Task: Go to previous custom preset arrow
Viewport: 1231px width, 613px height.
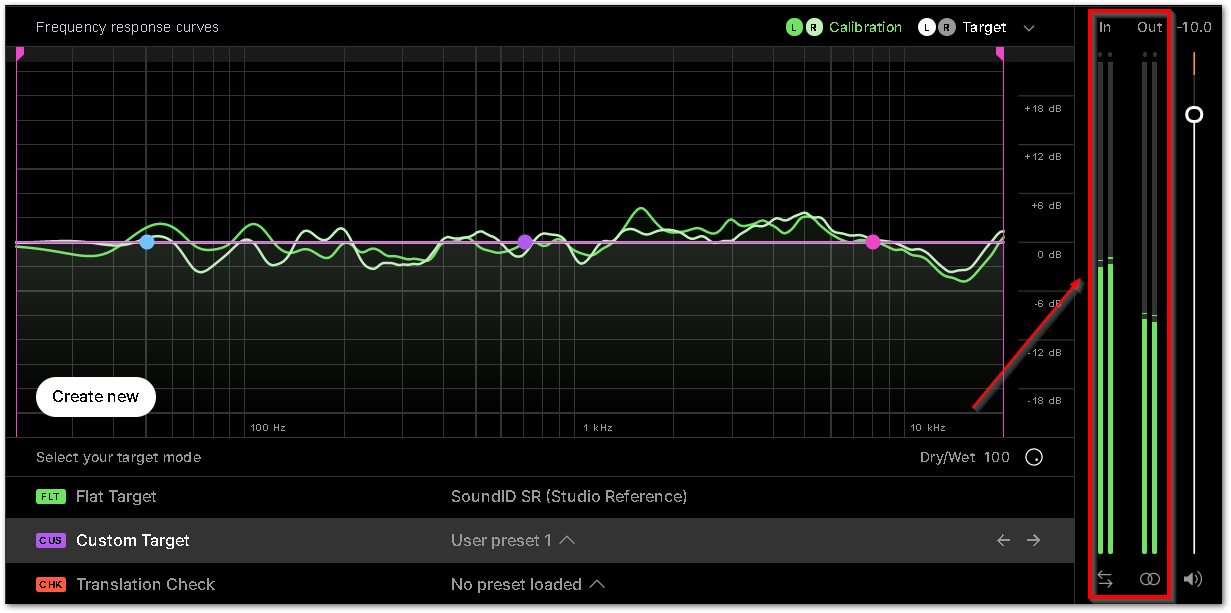Action: (1004, 541)
